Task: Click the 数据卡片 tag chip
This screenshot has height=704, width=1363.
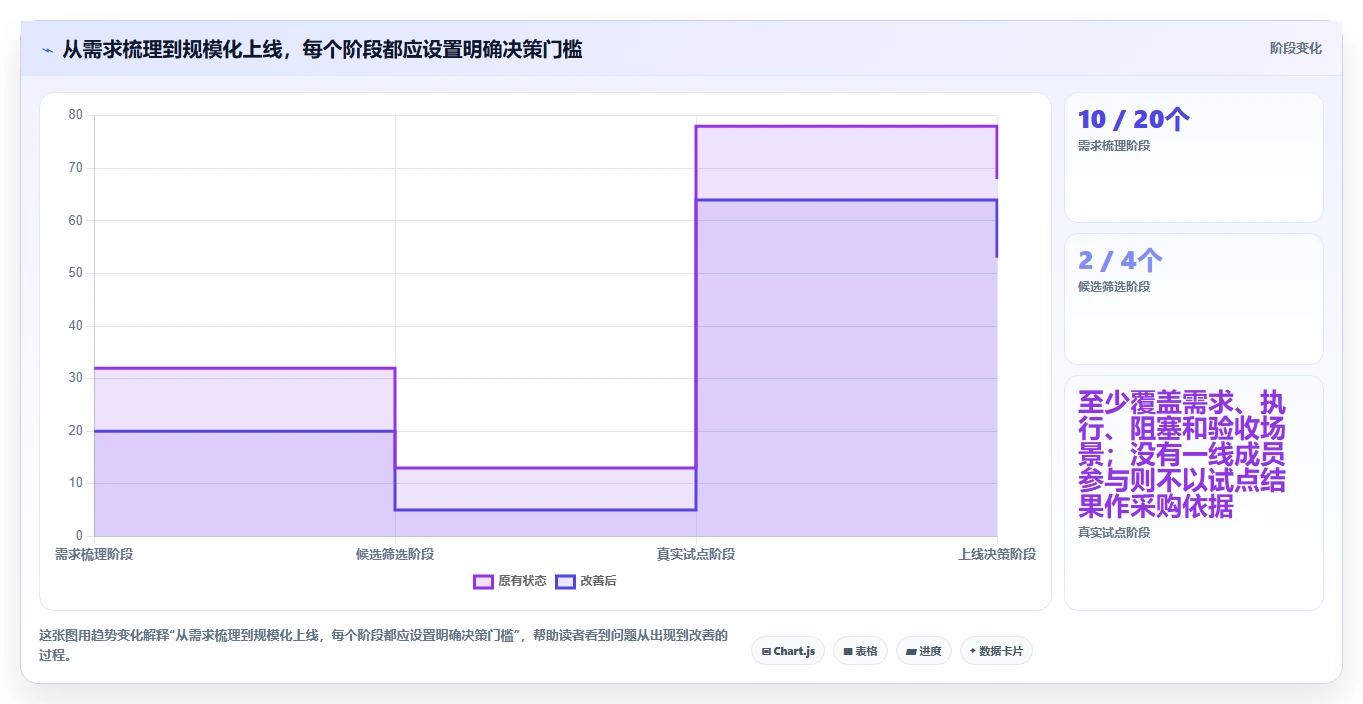Action: (996, 651)
